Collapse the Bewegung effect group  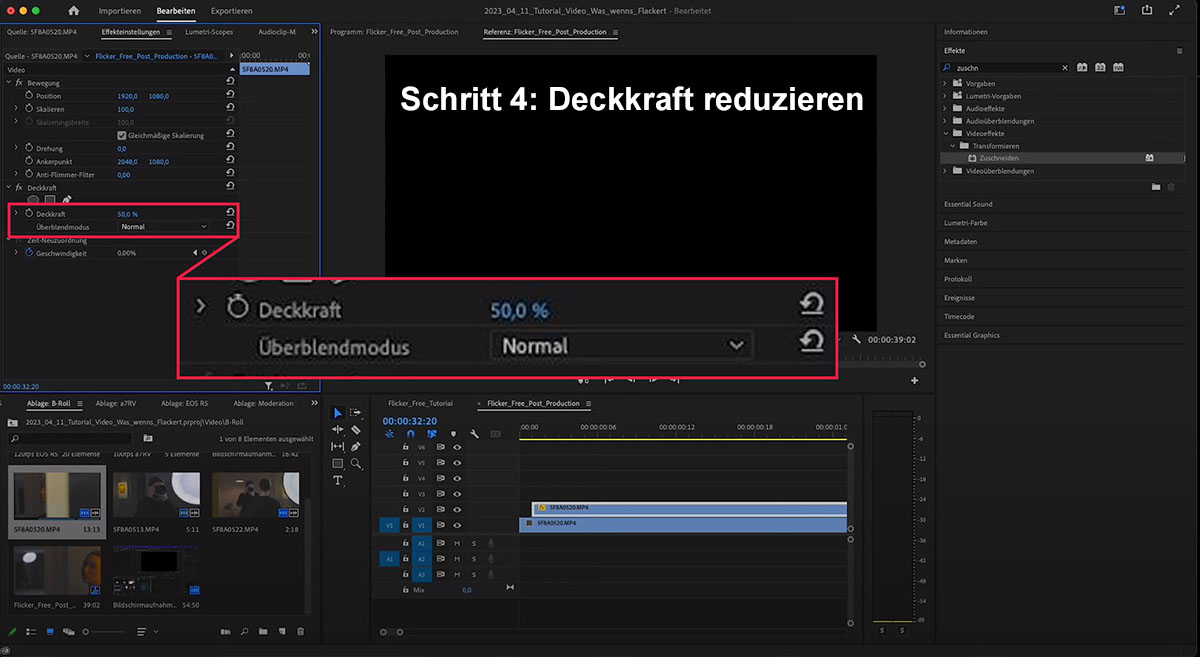tap(8, 82)
